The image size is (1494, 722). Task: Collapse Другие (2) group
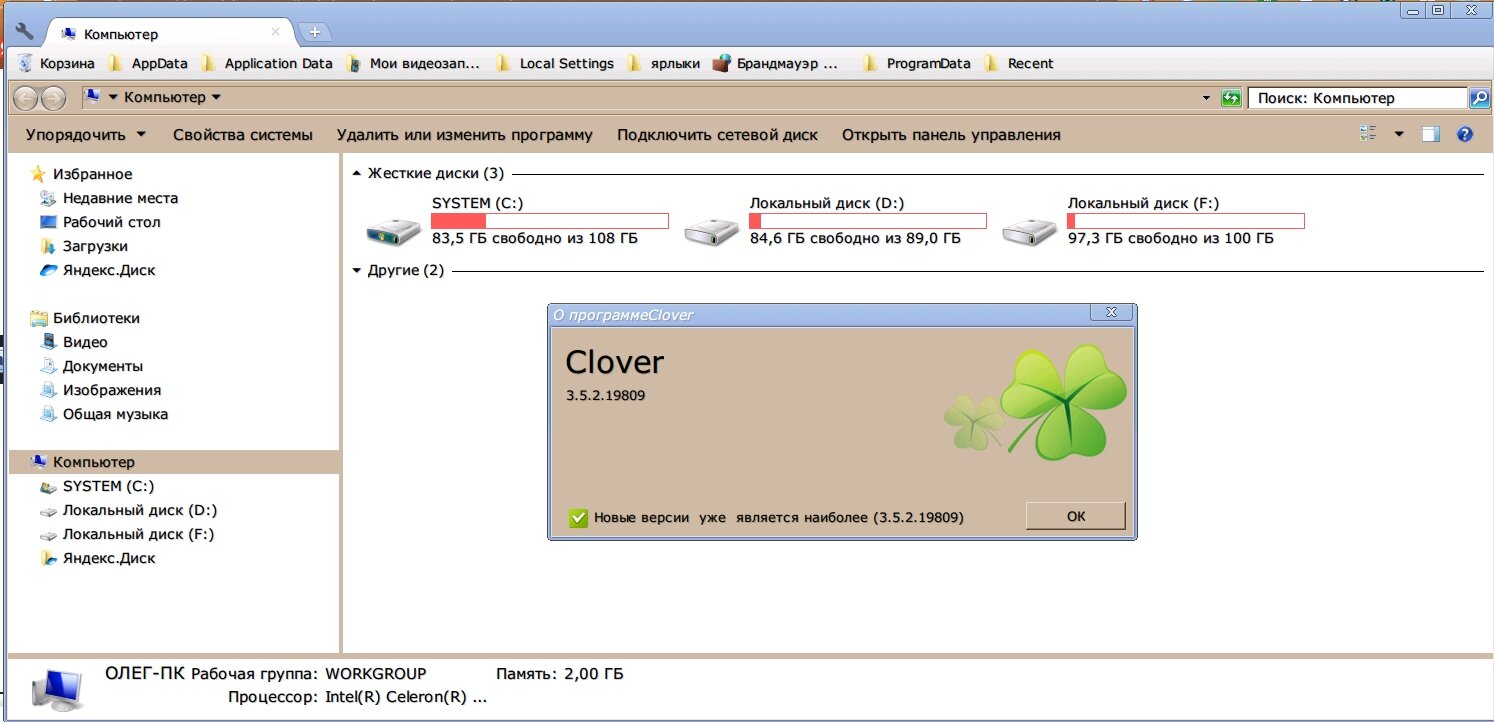pos(358,271)
